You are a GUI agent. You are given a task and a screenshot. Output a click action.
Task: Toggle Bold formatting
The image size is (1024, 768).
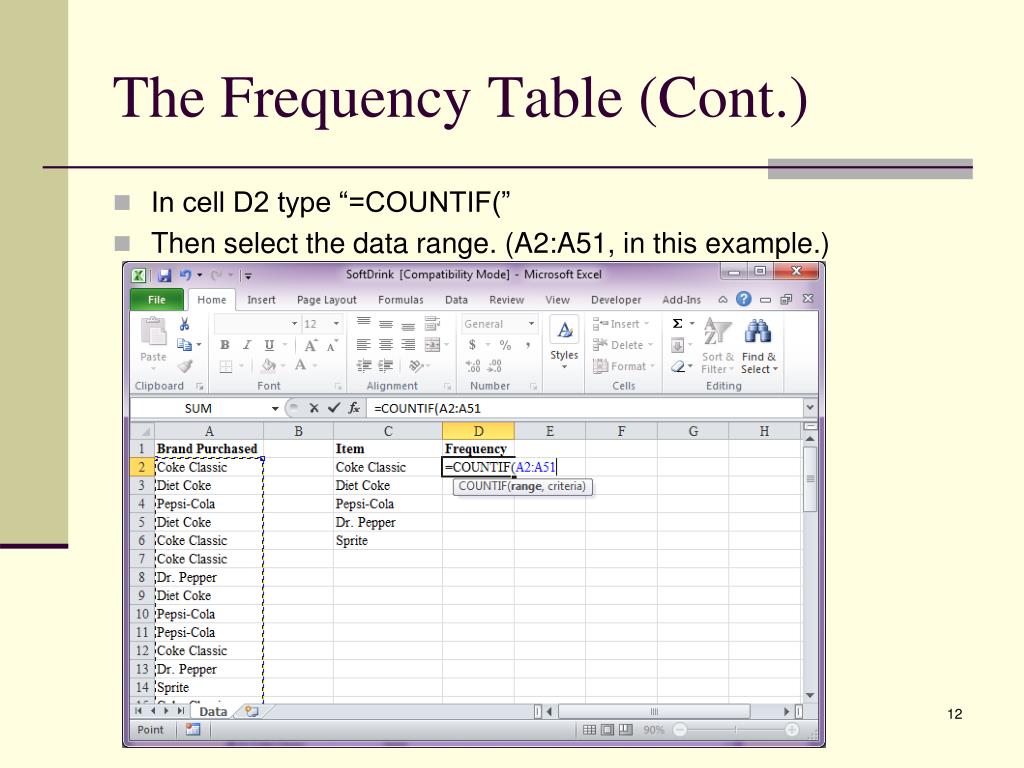(225, 345)
